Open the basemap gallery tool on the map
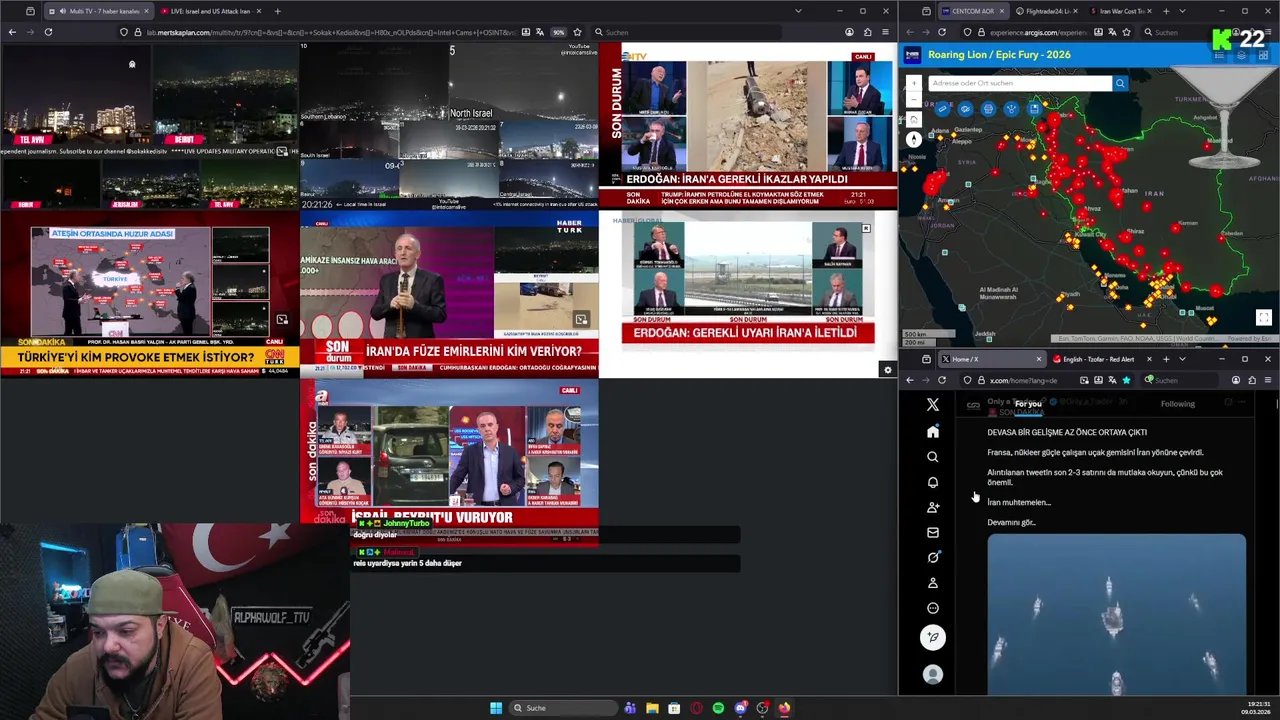 point(988,109)
